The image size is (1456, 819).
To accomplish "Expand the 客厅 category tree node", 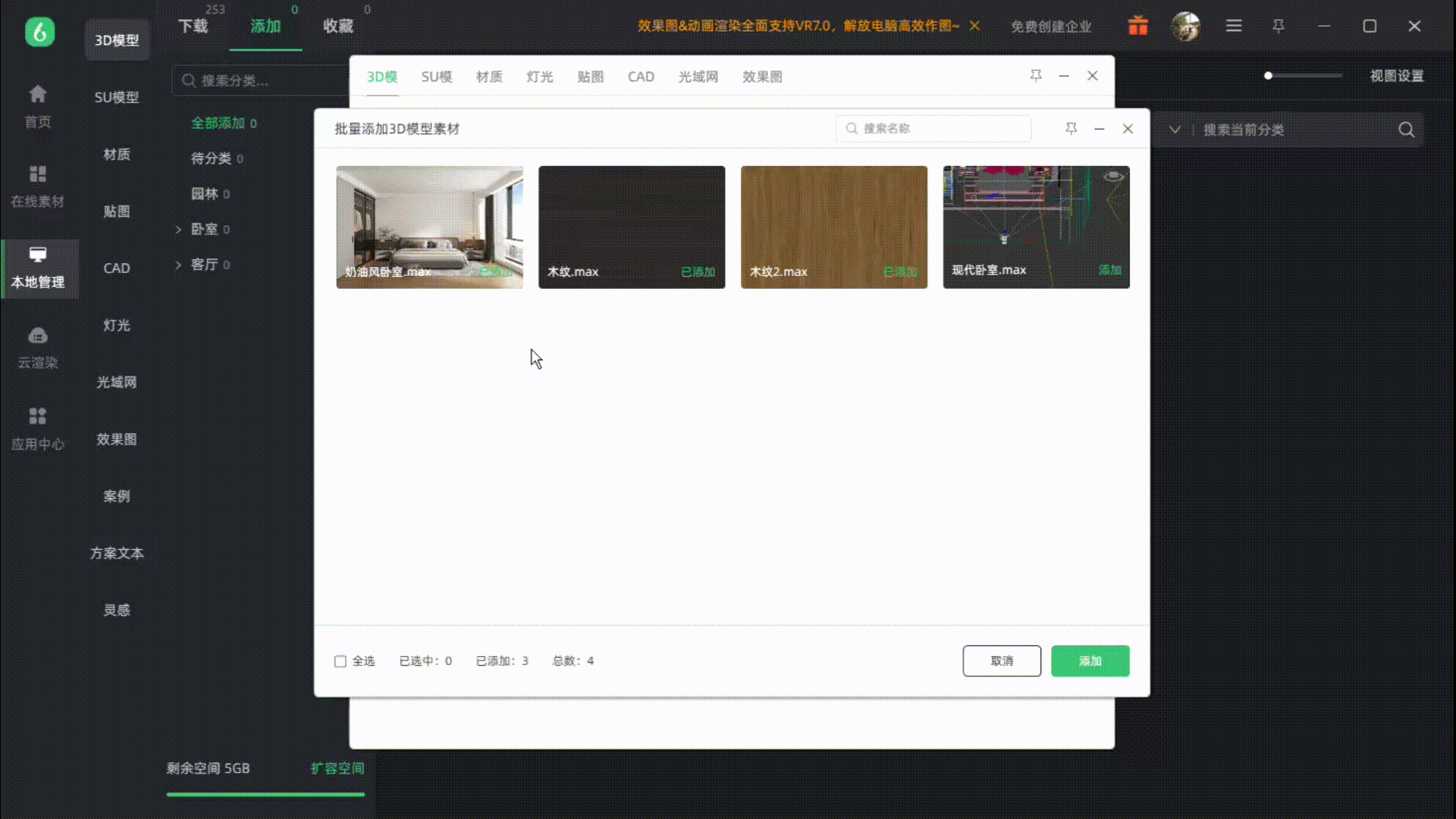I will (x=178, y=265).
